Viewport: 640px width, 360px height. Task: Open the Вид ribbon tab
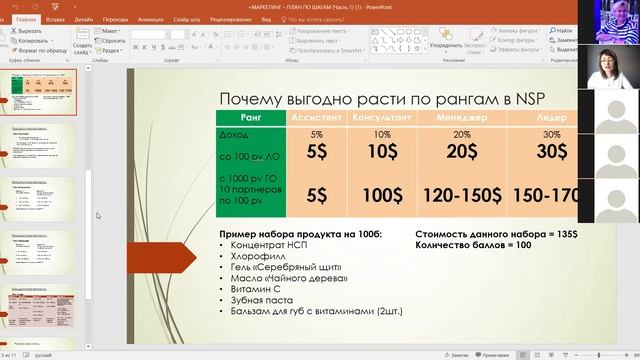(266, 19)
